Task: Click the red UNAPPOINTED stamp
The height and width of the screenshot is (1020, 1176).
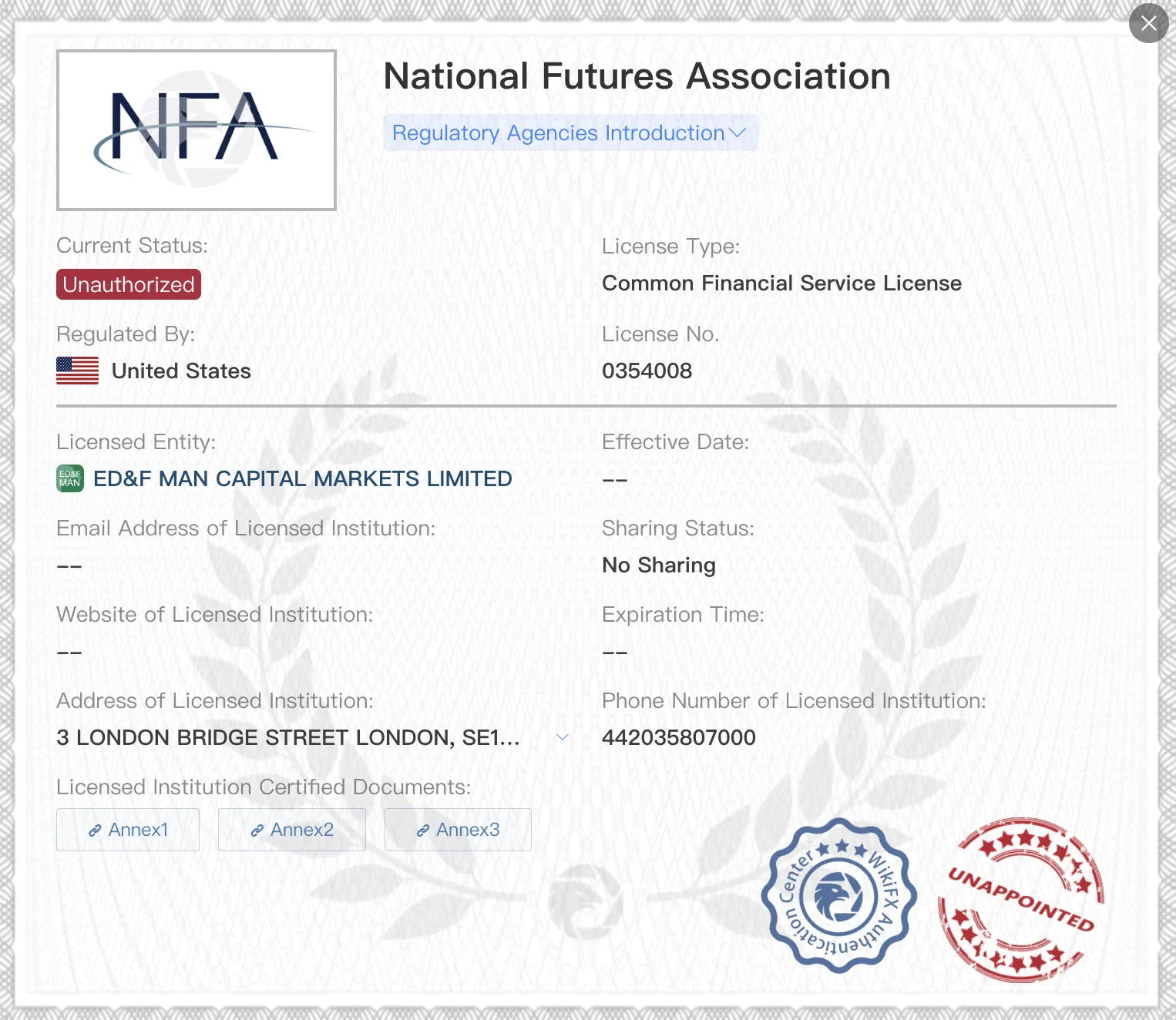Action: click(1020, 900)
